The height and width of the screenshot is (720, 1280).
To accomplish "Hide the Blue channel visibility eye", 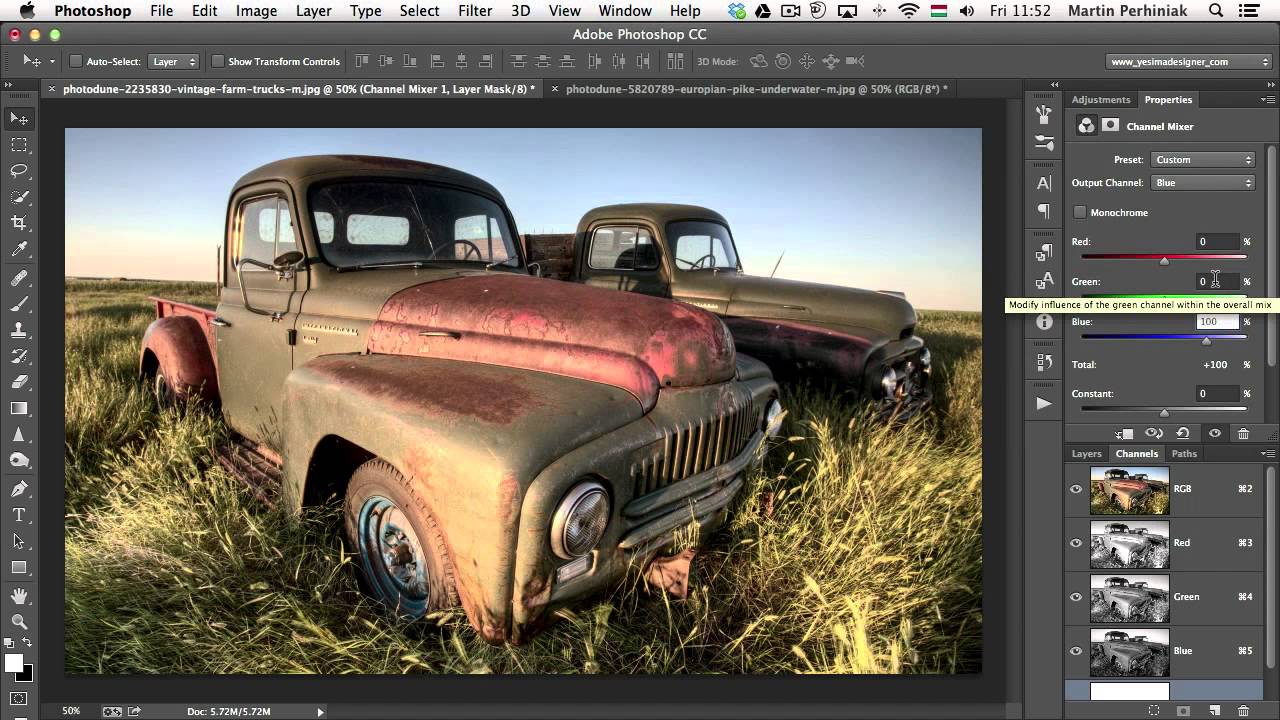I will pos(1076,651).
